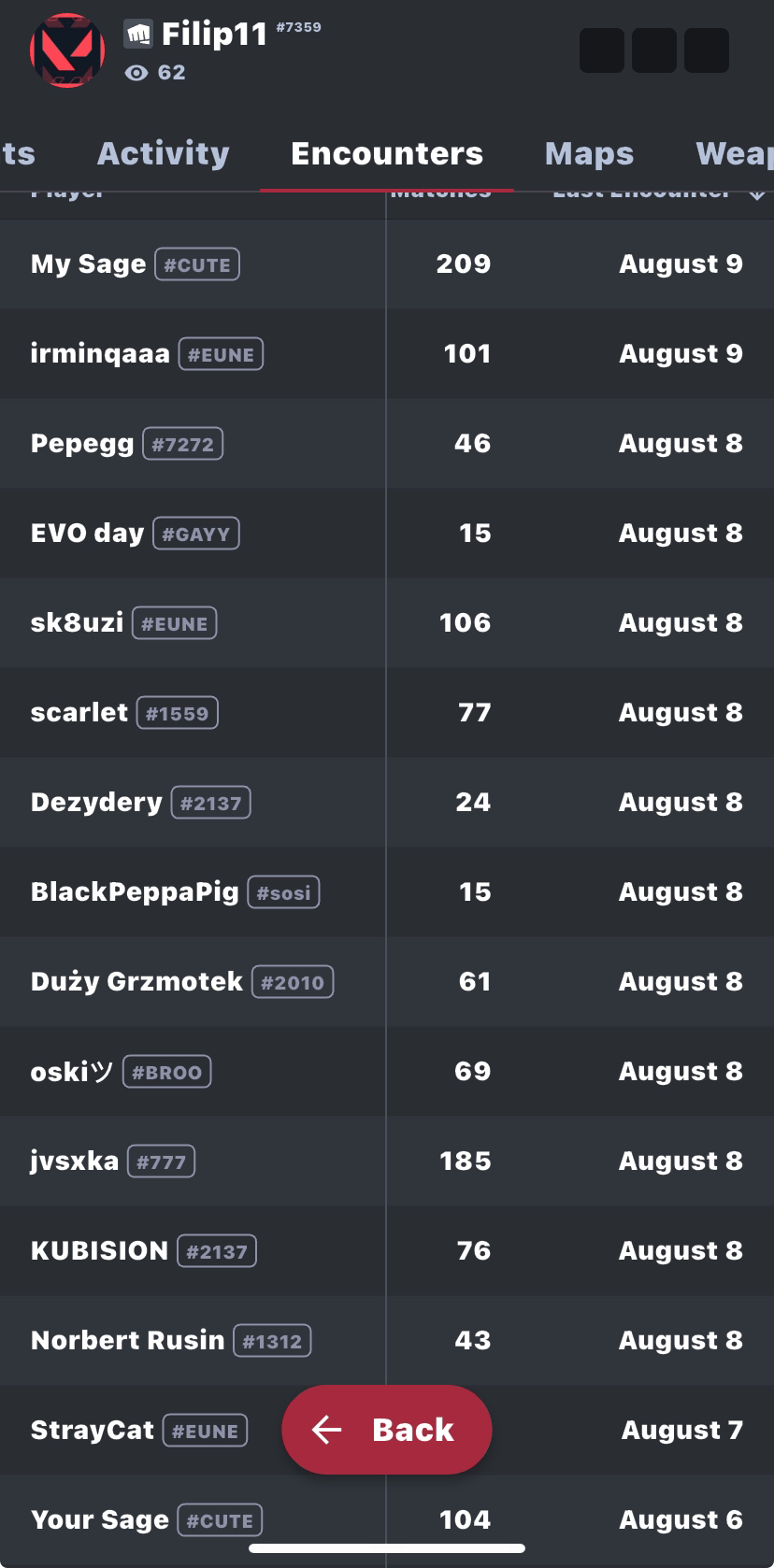Select the KUBISION player name
774x1568 pixels.
point(99,1250)
